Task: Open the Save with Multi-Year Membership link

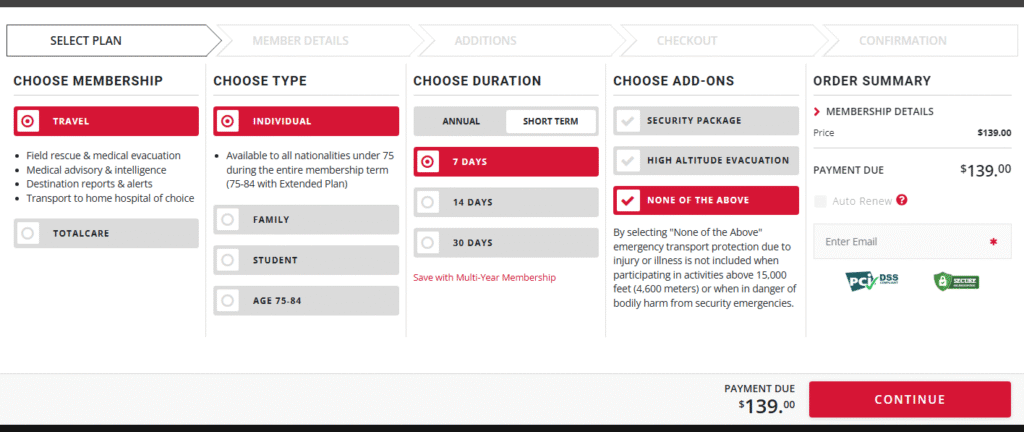Action: (x=484, y=277)
